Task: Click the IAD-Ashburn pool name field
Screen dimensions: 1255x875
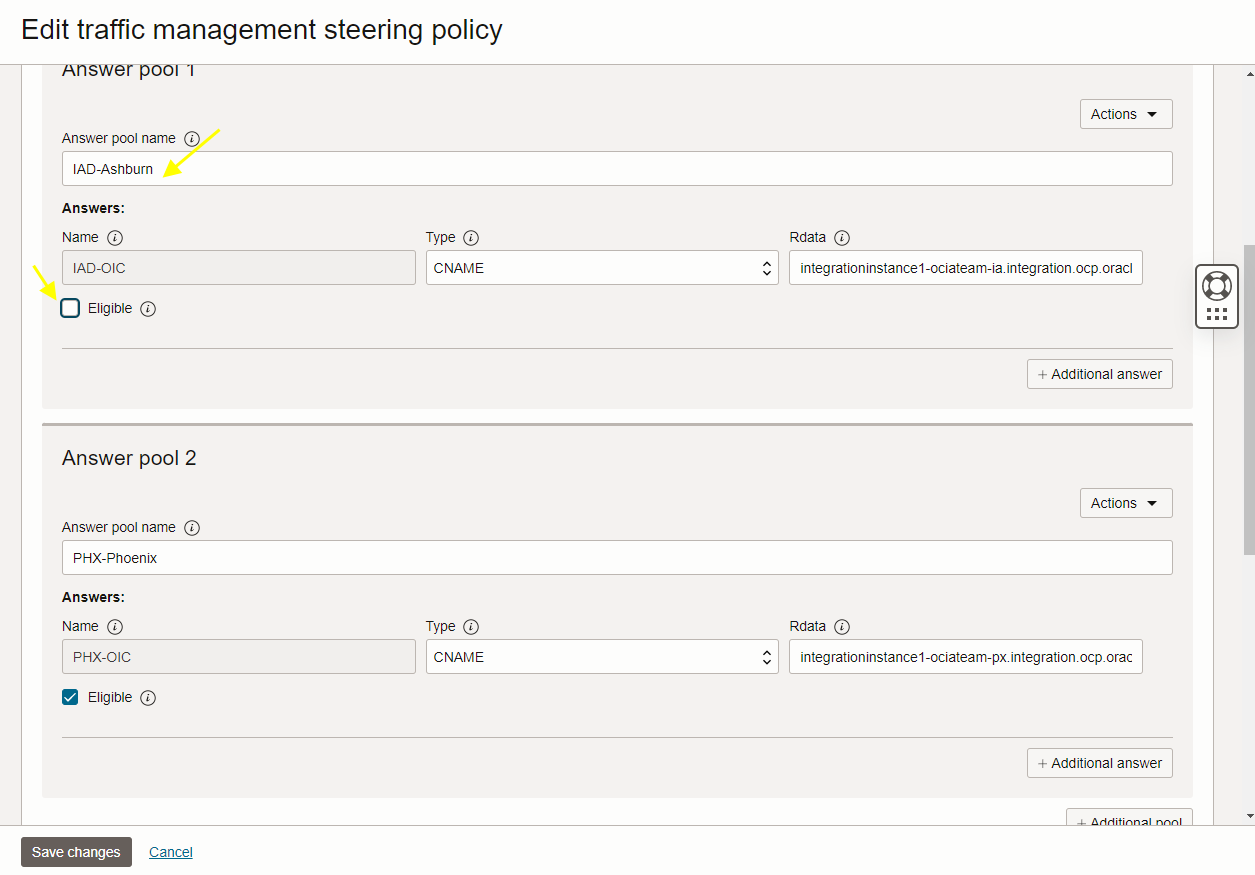Action: (x=617, y=169)
